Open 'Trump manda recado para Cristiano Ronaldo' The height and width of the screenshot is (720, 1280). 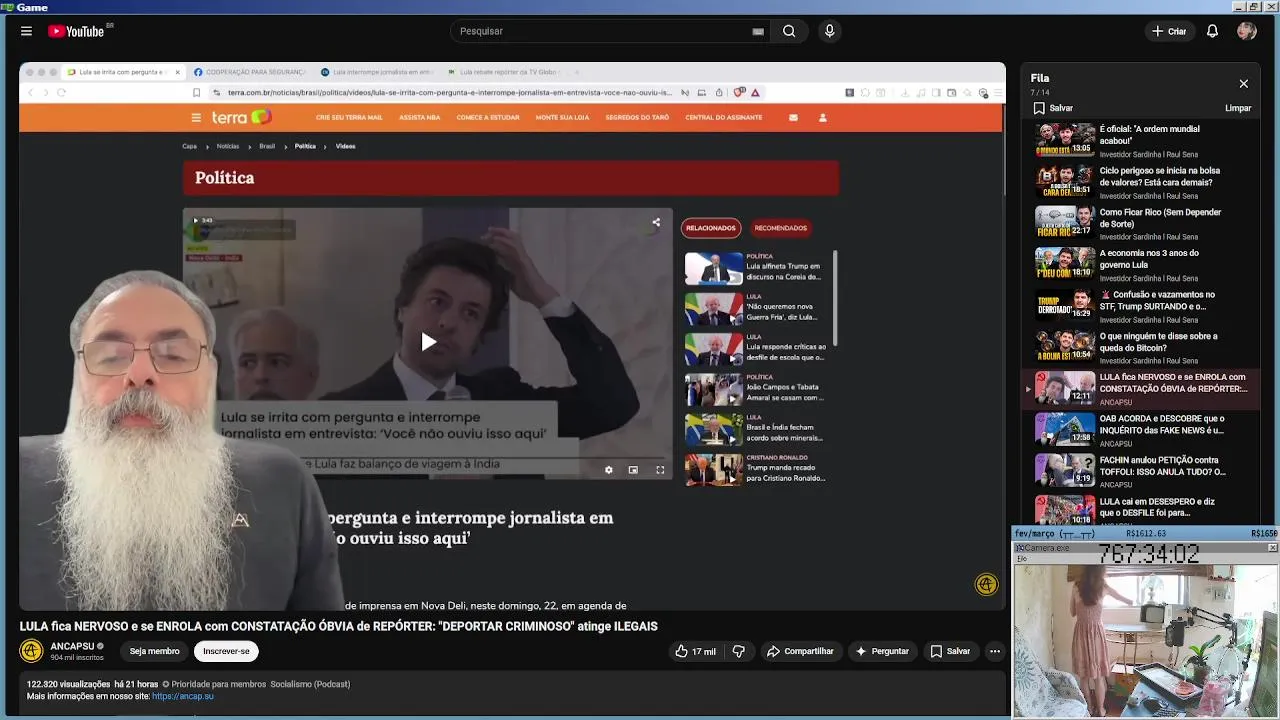click(x=754, y=470)
